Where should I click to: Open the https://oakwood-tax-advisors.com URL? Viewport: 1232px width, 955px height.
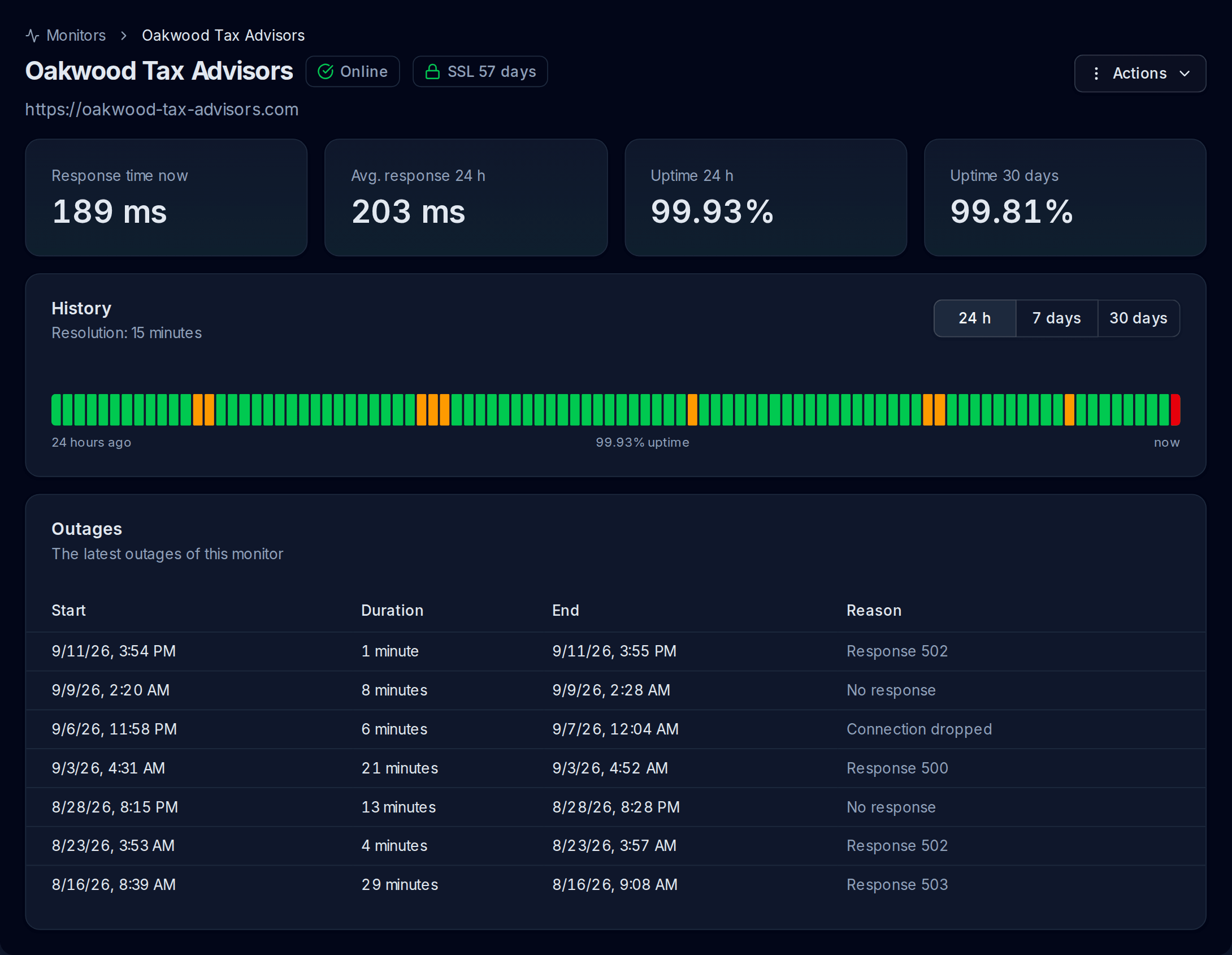pyautogui.click(x=162, y=109)
